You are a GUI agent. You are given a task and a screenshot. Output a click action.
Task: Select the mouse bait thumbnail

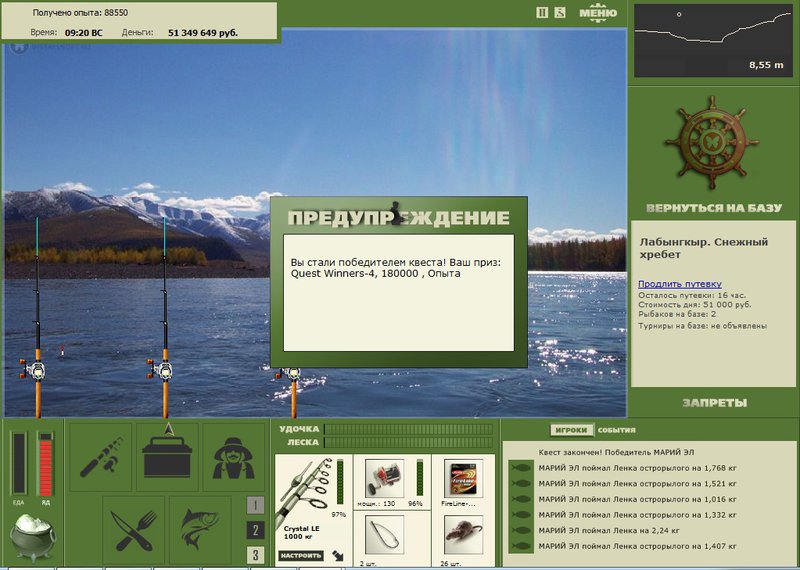tap(463, 534)
